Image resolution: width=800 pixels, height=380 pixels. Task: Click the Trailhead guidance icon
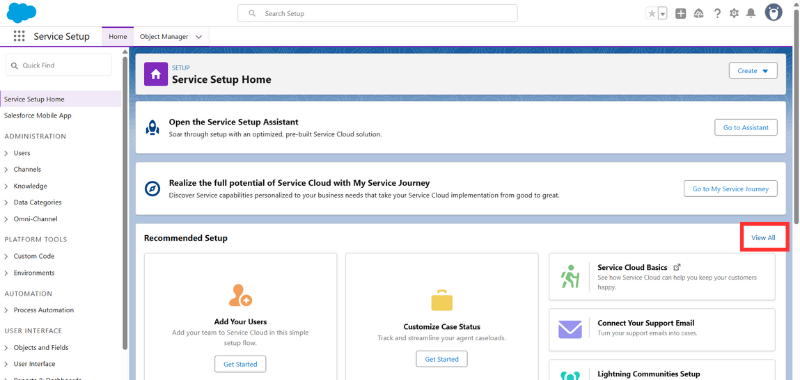(x=698, y=14)
